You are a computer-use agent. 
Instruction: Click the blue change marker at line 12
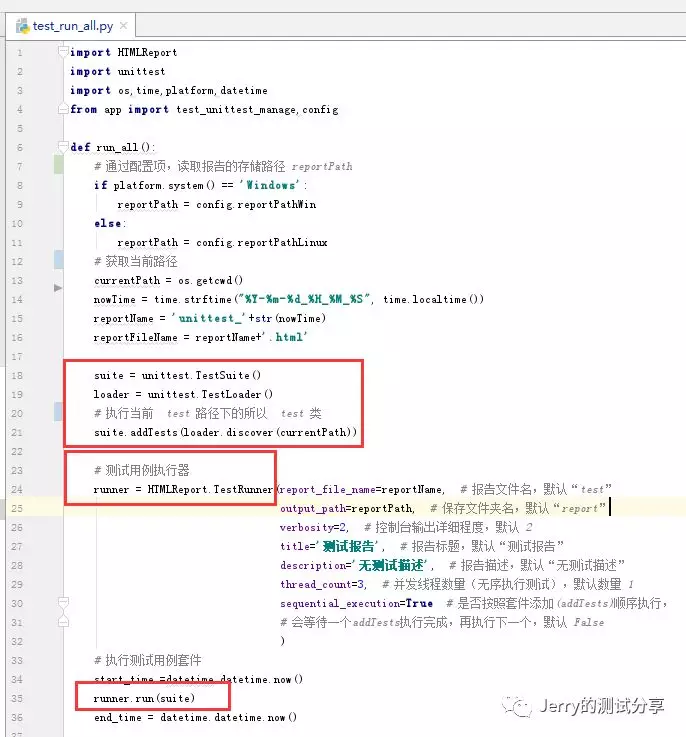tap(59, 260)
